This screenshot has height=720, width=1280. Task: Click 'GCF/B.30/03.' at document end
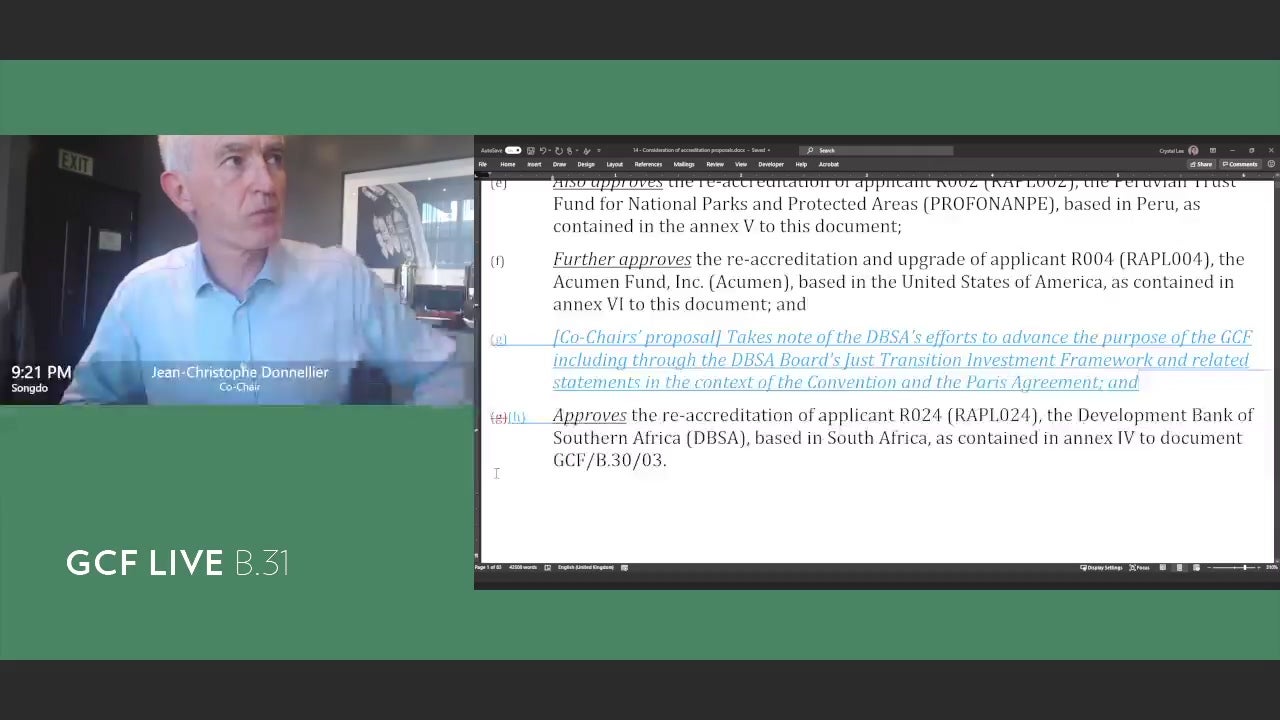click(x=610, y=460)
